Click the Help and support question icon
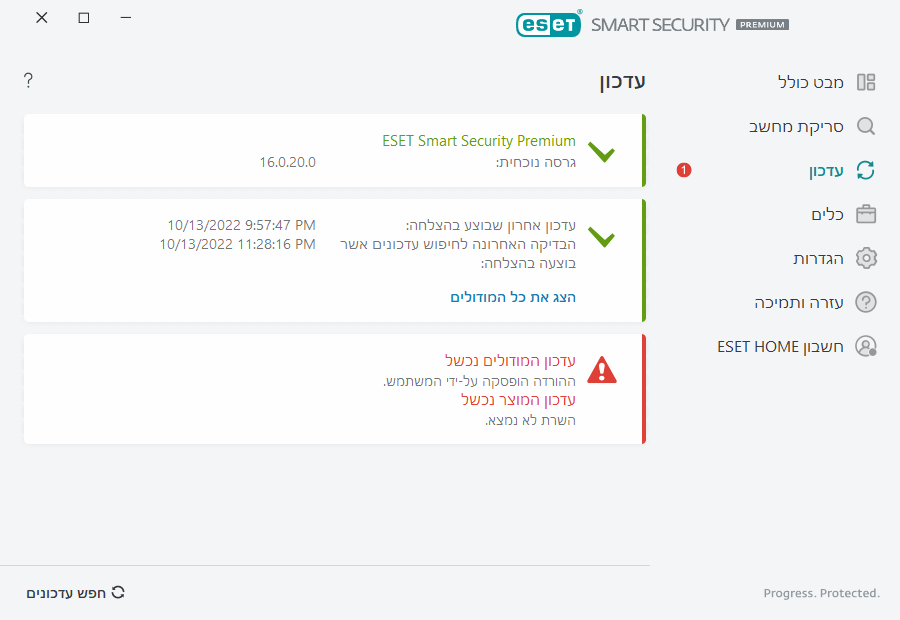The height and width of the screenshot is (620, 900). click(x=866, y=302)
